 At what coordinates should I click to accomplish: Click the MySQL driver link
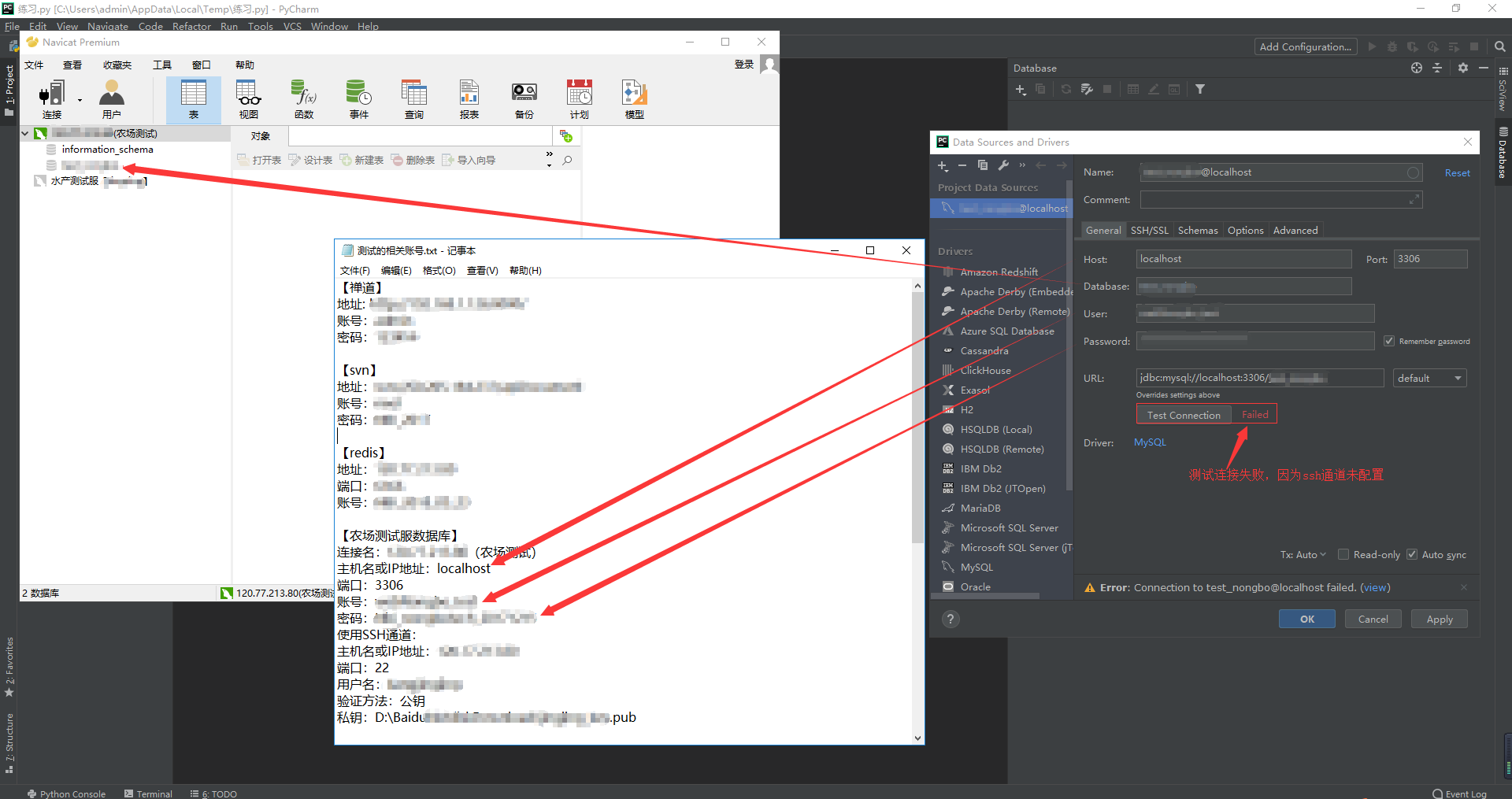click(1150, 442)
